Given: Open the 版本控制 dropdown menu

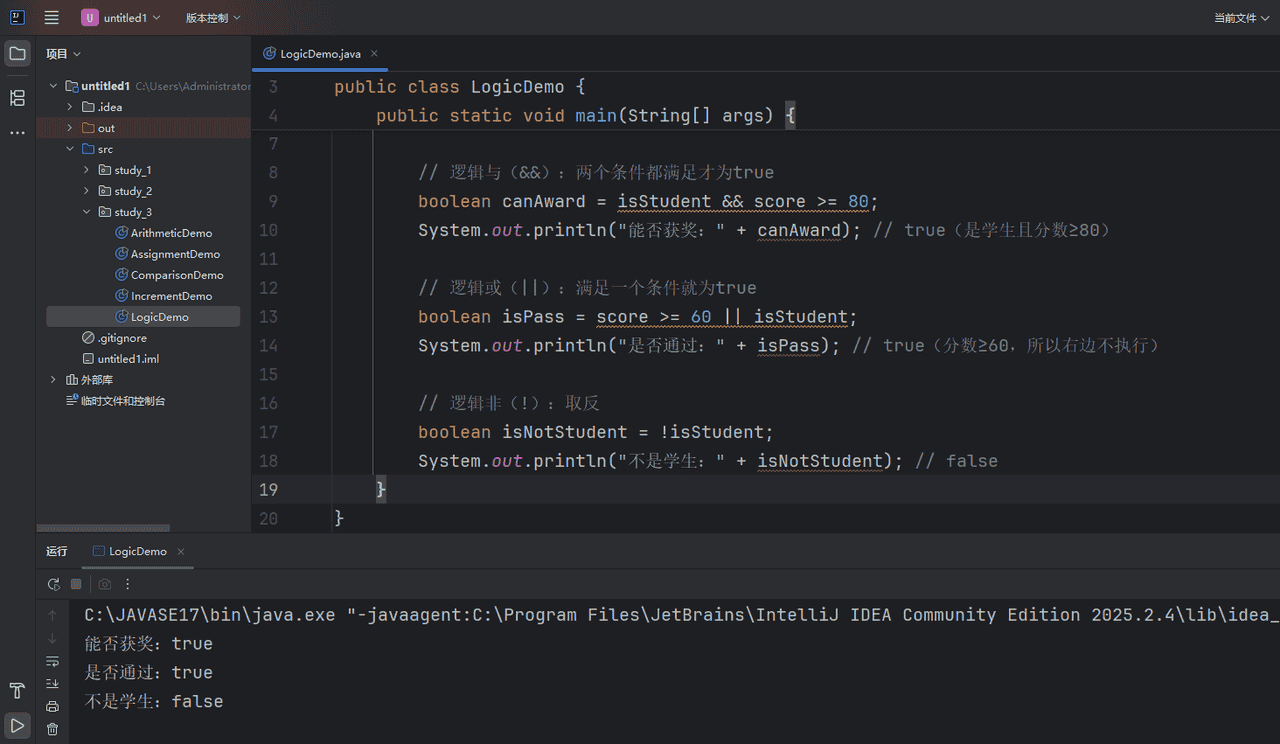Looking at the screenshot, I should [x=212, y=18].
